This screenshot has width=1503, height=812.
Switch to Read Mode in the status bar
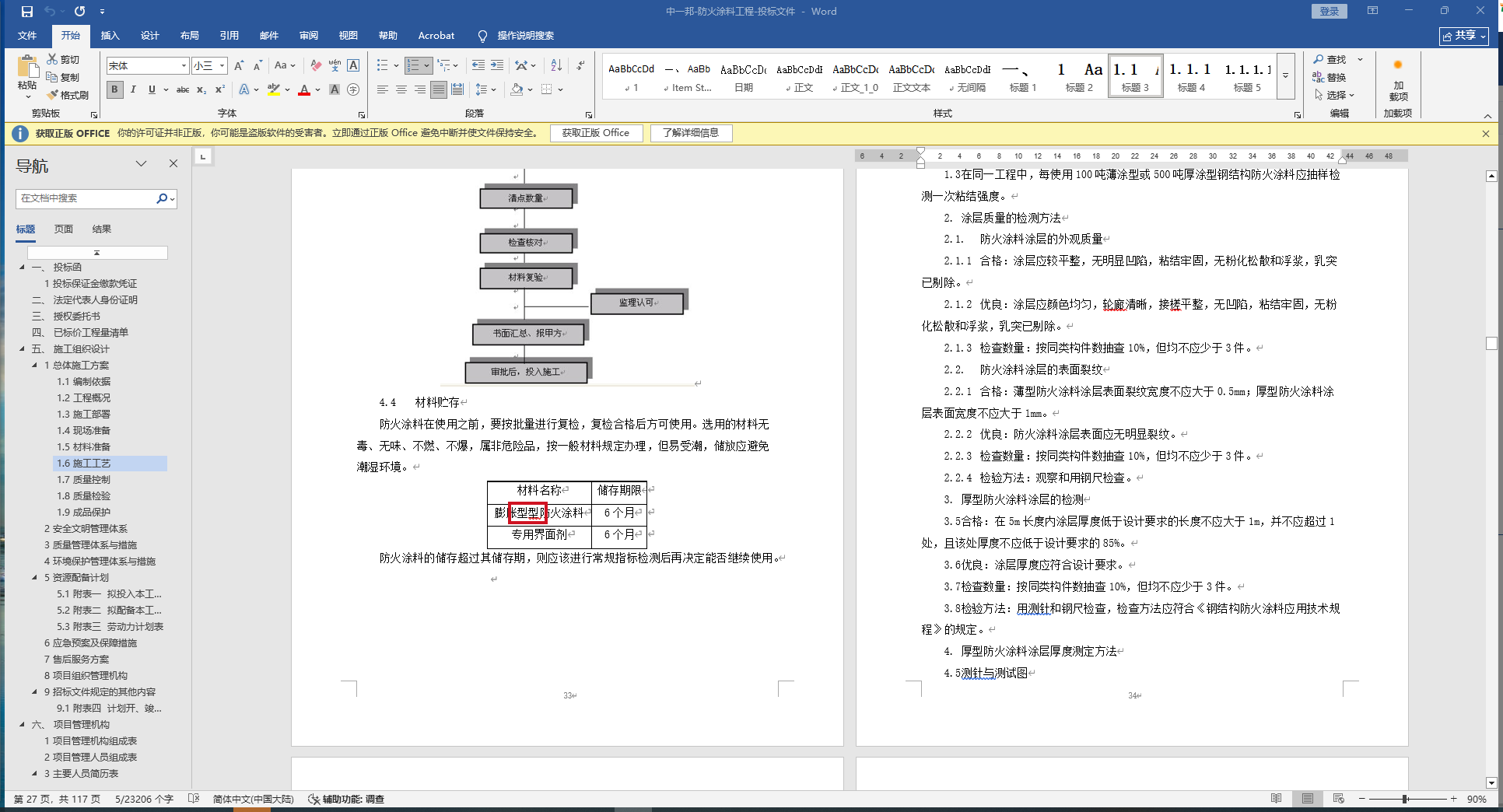pyautogui.click(x=1276, y=799)
